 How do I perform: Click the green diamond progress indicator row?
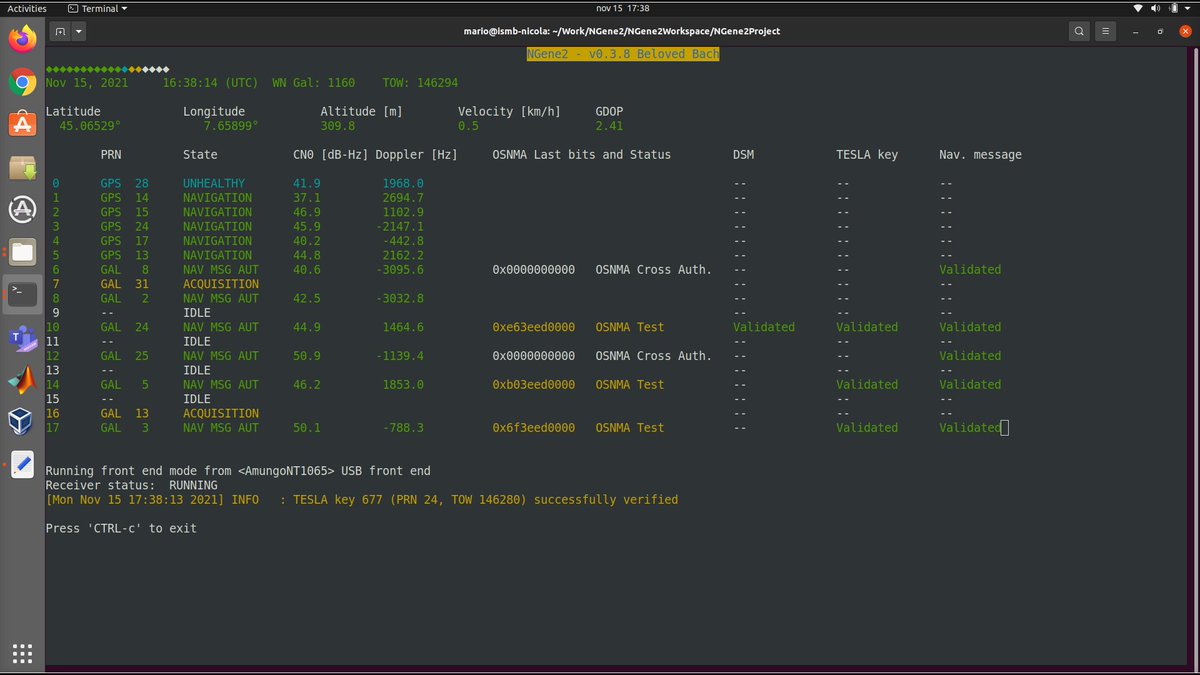(x=107, y=69)
